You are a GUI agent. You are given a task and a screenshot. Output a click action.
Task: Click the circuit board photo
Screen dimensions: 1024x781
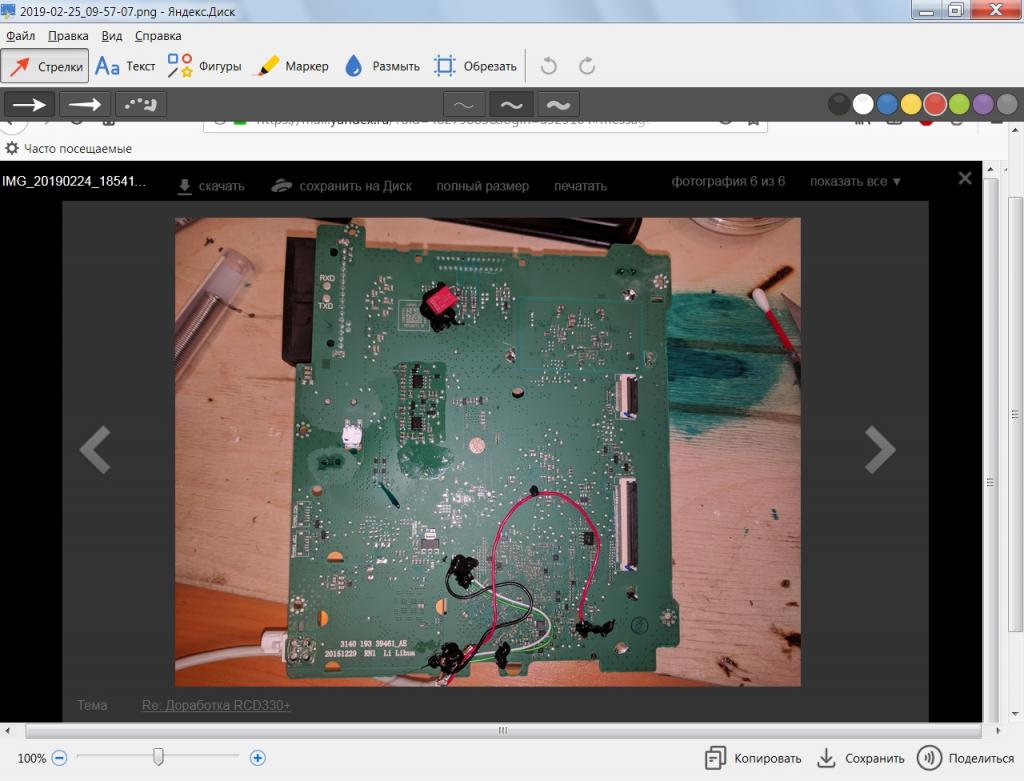(487, 452)
